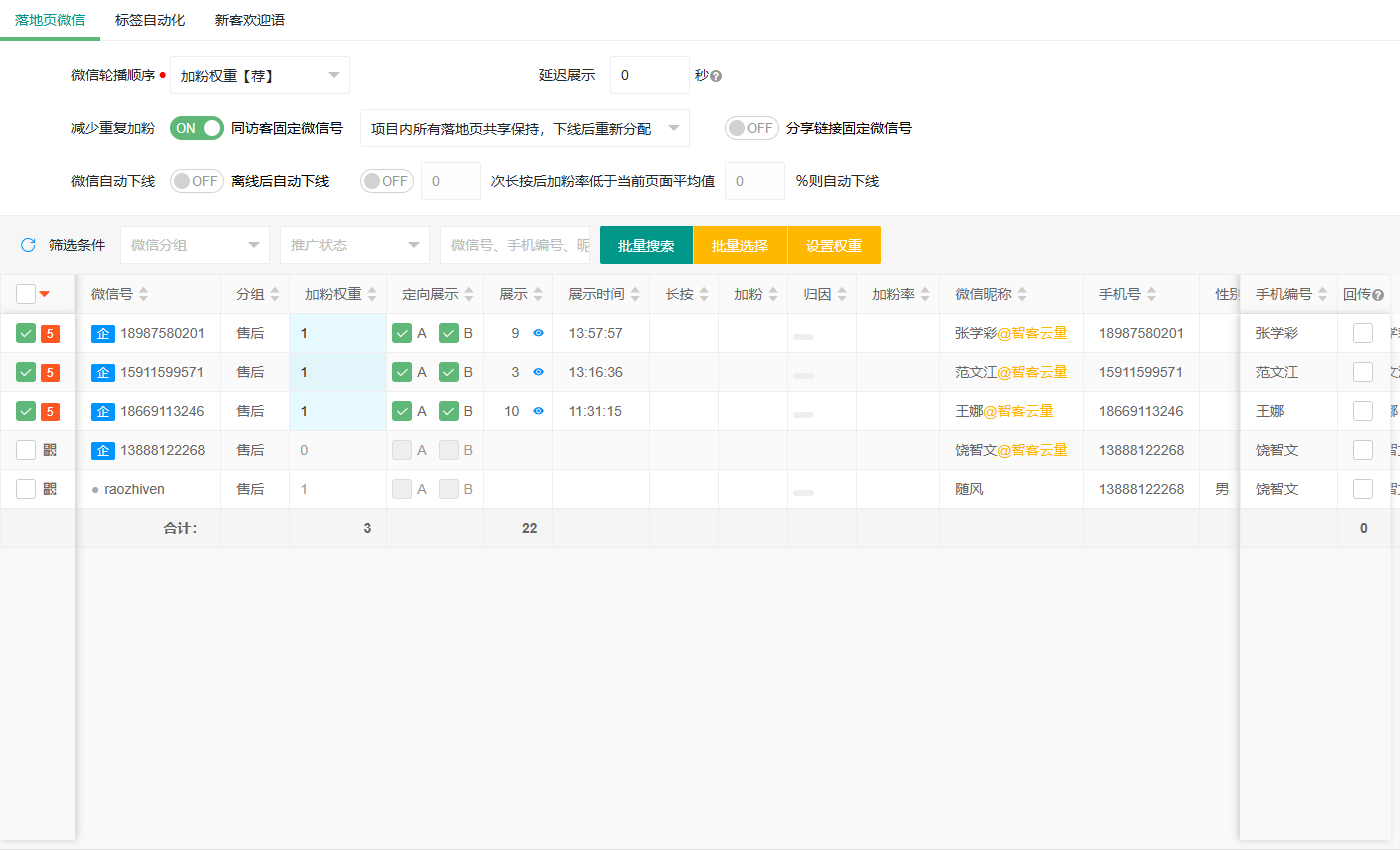
Task: Enable the 次长按后加粉率 auto-offline switch
Action: (387, 181)
